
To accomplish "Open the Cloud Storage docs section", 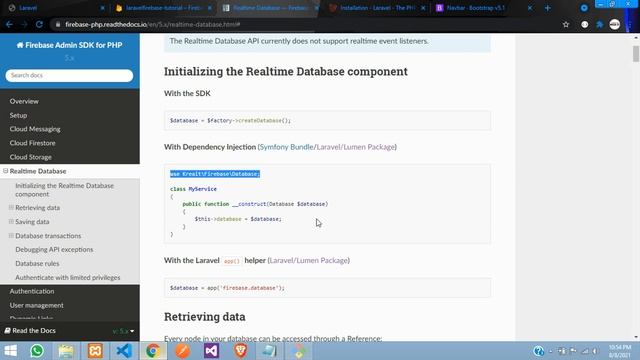I will 31,157.
